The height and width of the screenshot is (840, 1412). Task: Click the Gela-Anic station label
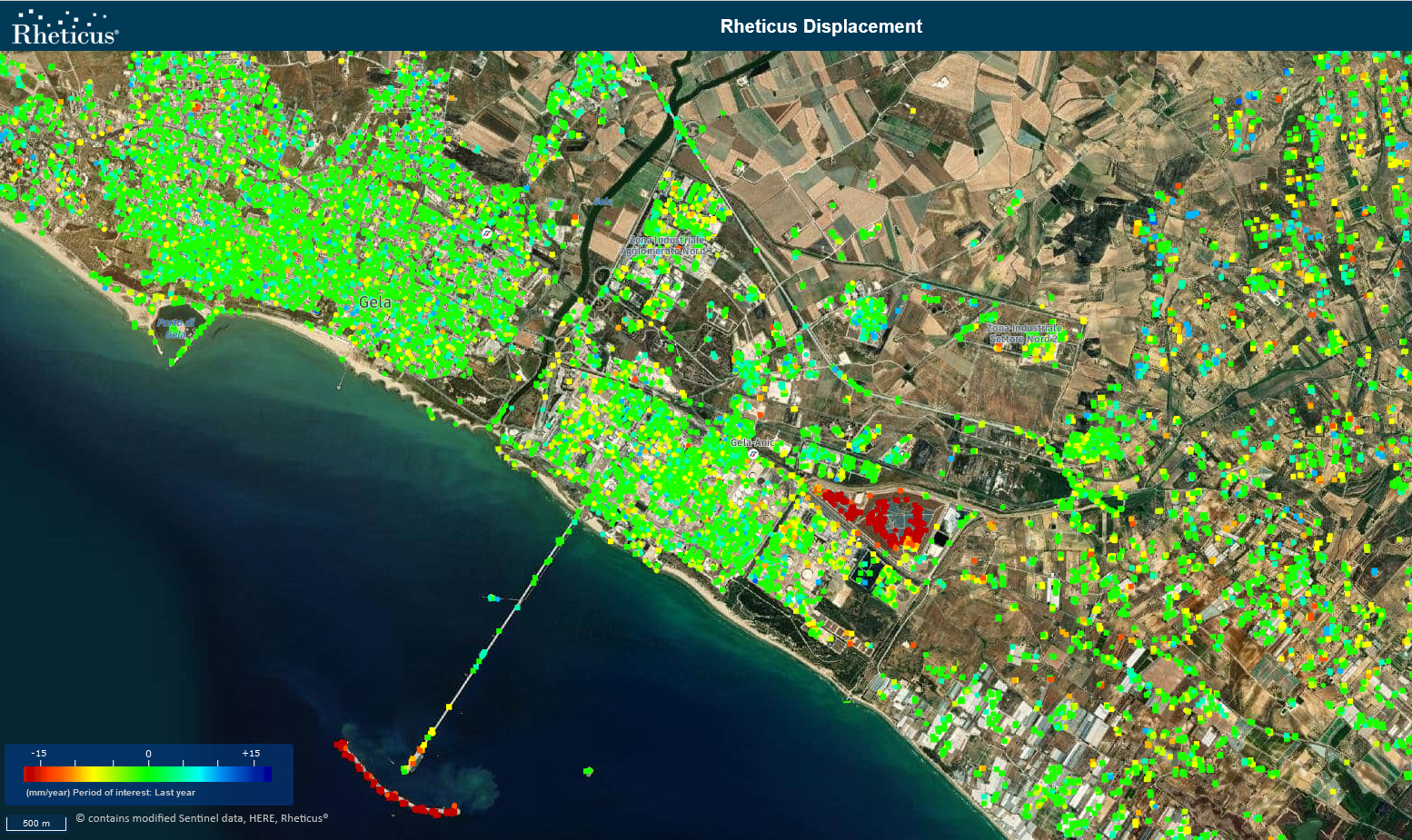[x=752, y=442]
